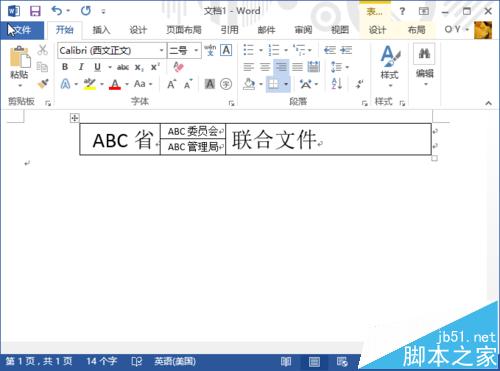Select the Clear Formatting eraser icon
Screen dimensions: 500x371
[x=179, y=67]
